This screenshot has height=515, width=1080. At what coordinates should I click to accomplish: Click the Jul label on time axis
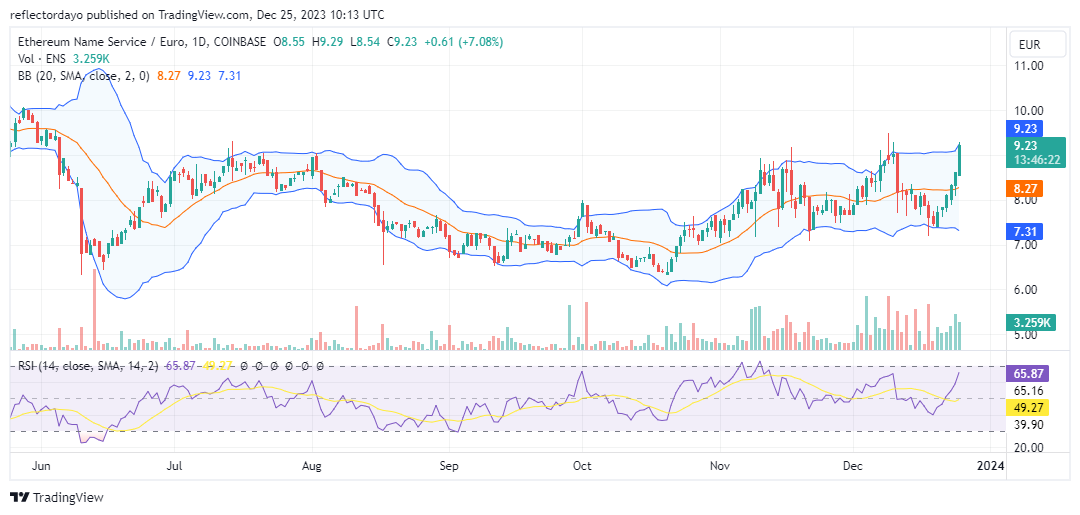175,465
